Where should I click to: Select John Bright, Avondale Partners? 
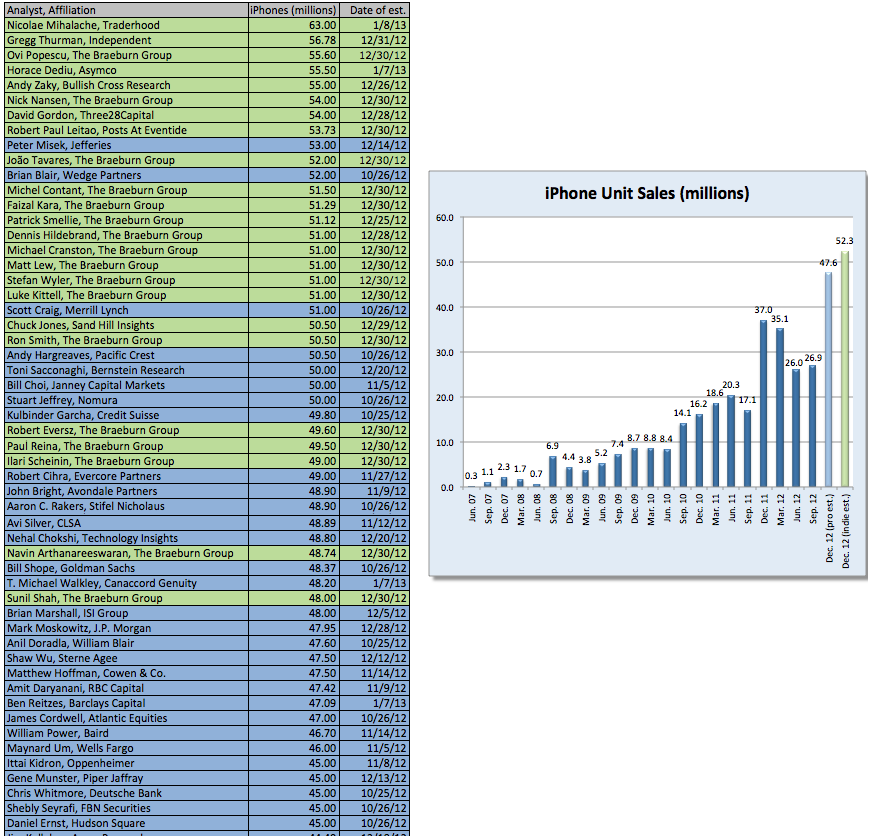pos(126,492)
